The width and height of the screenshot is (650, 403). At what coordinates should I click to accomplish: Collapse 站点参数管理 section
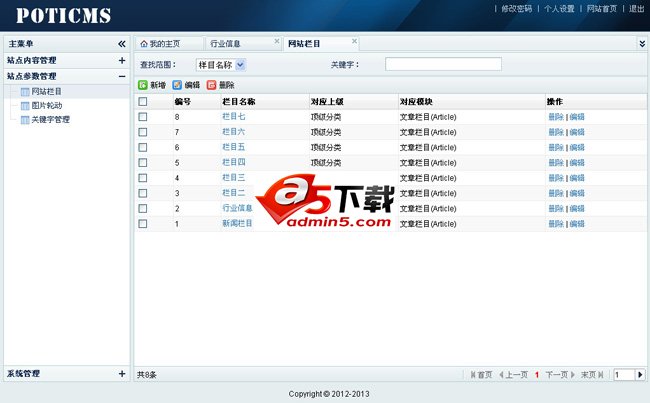click(x=122, y=76)
